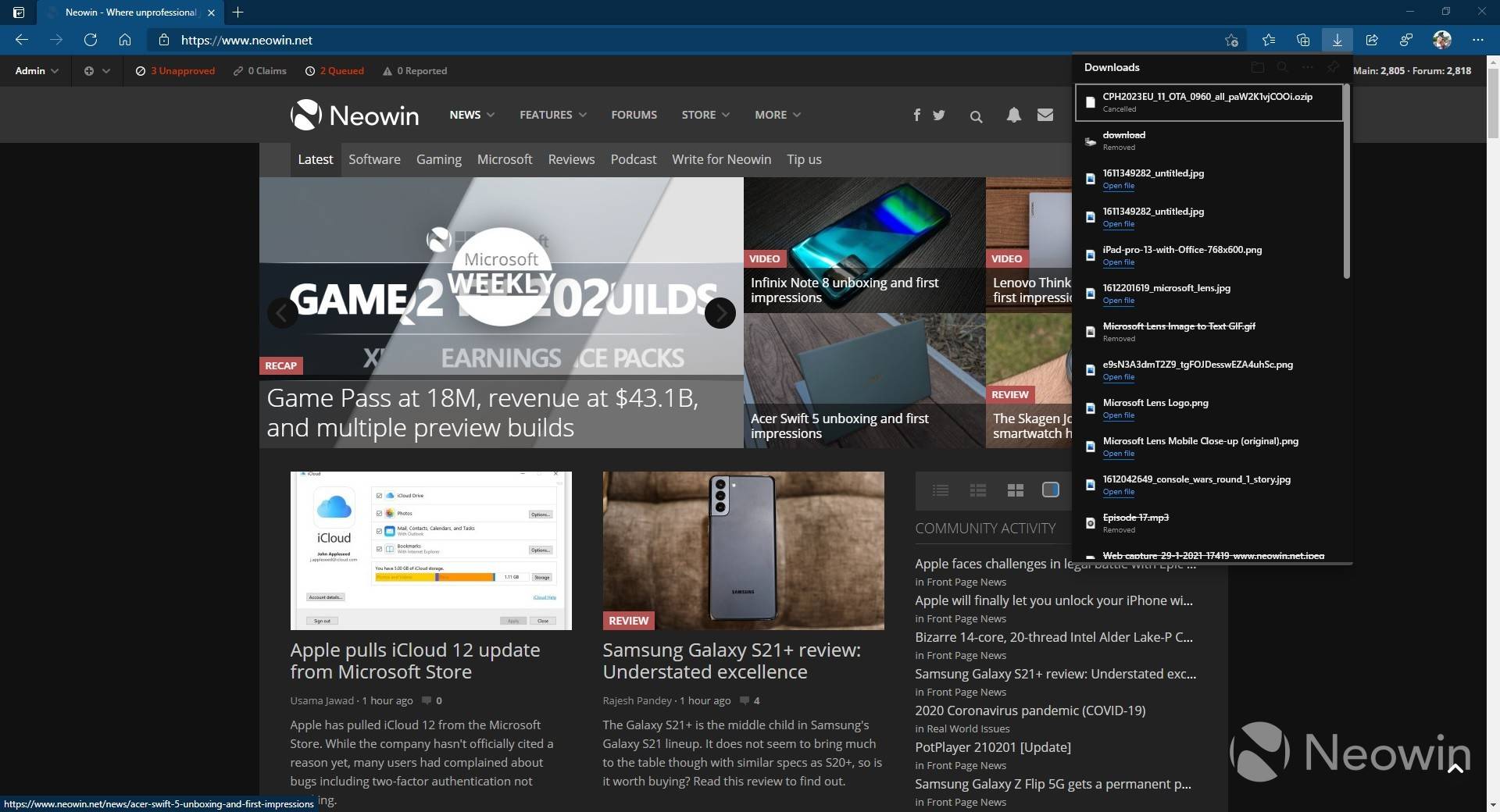The width and height of the screenshot is (1500, 812).
Task: Select the Software tab
Action: point(374,159)
